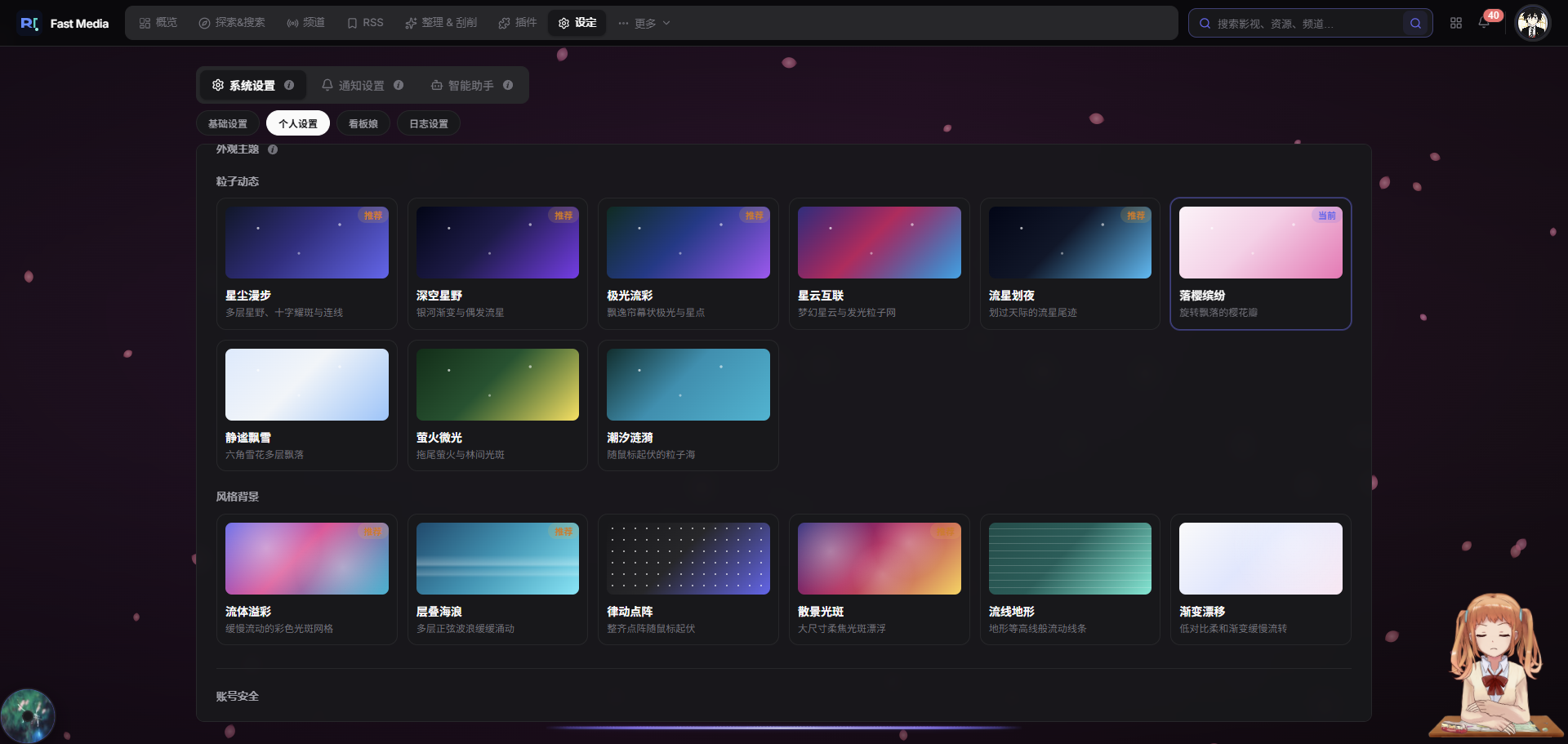Select the 看板娘 sub-tab
This screenshot has height=744, width=1568.
[x=363, y=123]
